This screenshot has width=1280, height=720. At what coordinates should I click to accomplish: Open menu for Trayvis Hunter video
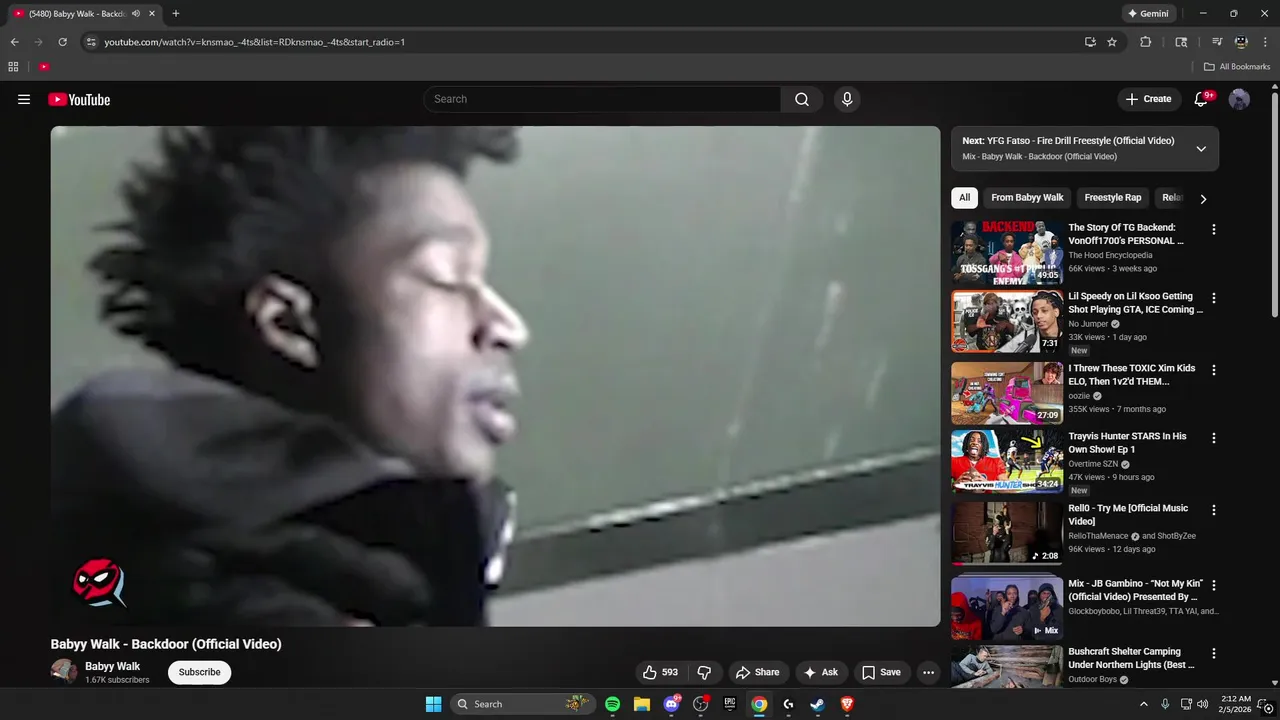1214,438
